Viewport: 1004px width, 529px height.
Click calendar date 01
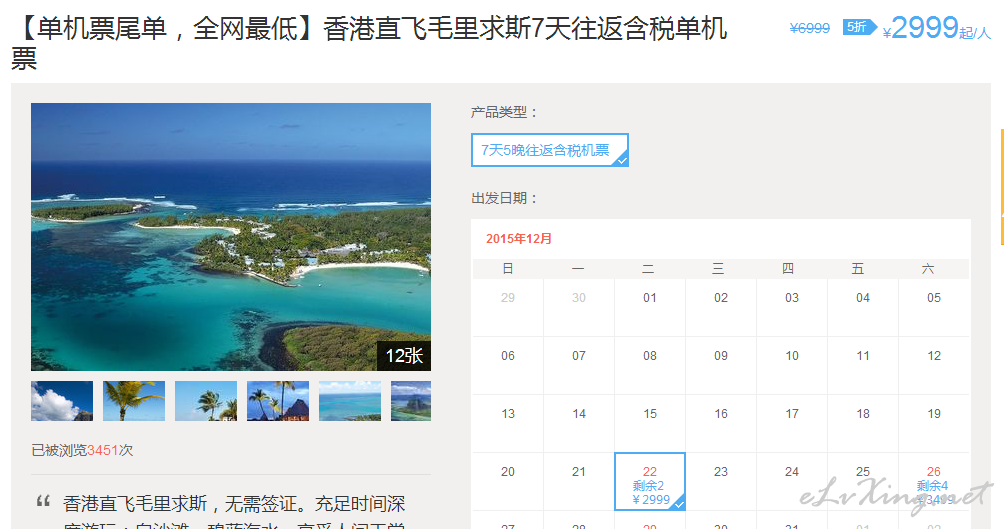pyautogui.click(x=650, y=298)
